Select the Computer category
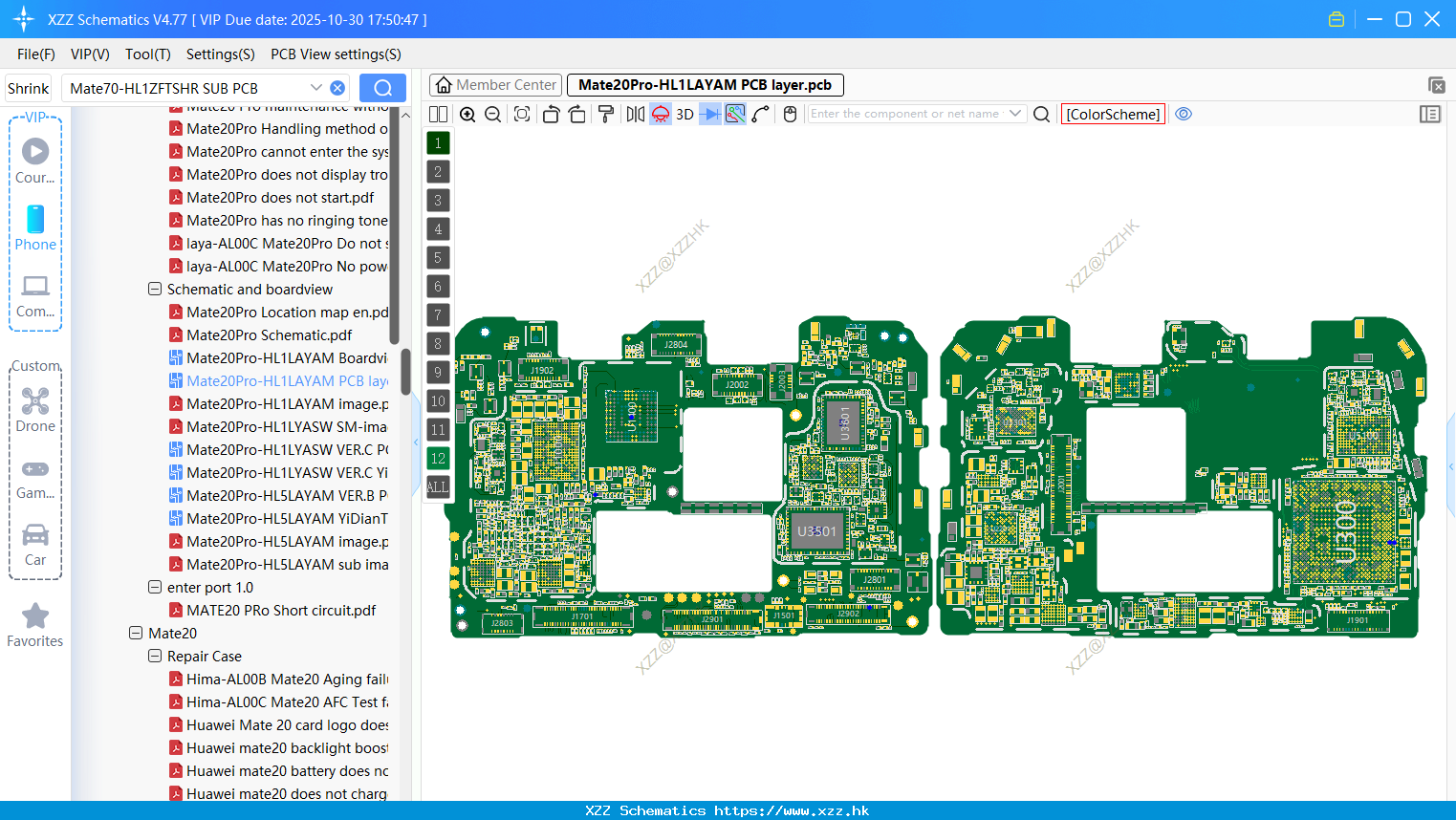The width and height of the screenshot is (1456, 820). tap(35, 296)
